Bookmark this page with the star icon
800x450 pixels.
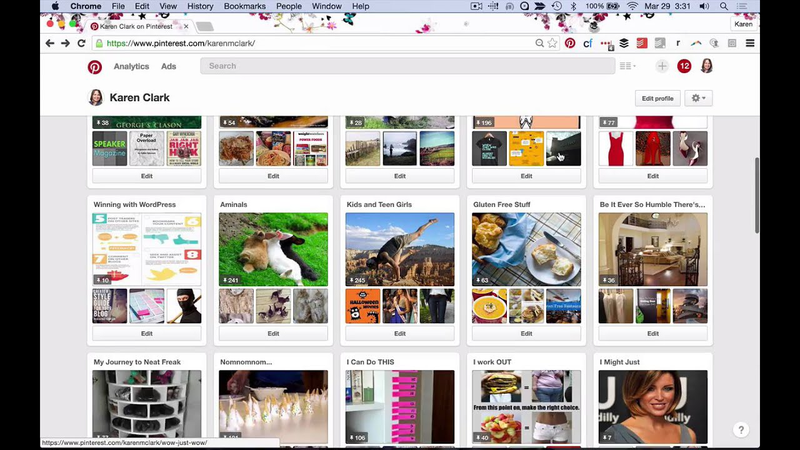pos(552,43)
